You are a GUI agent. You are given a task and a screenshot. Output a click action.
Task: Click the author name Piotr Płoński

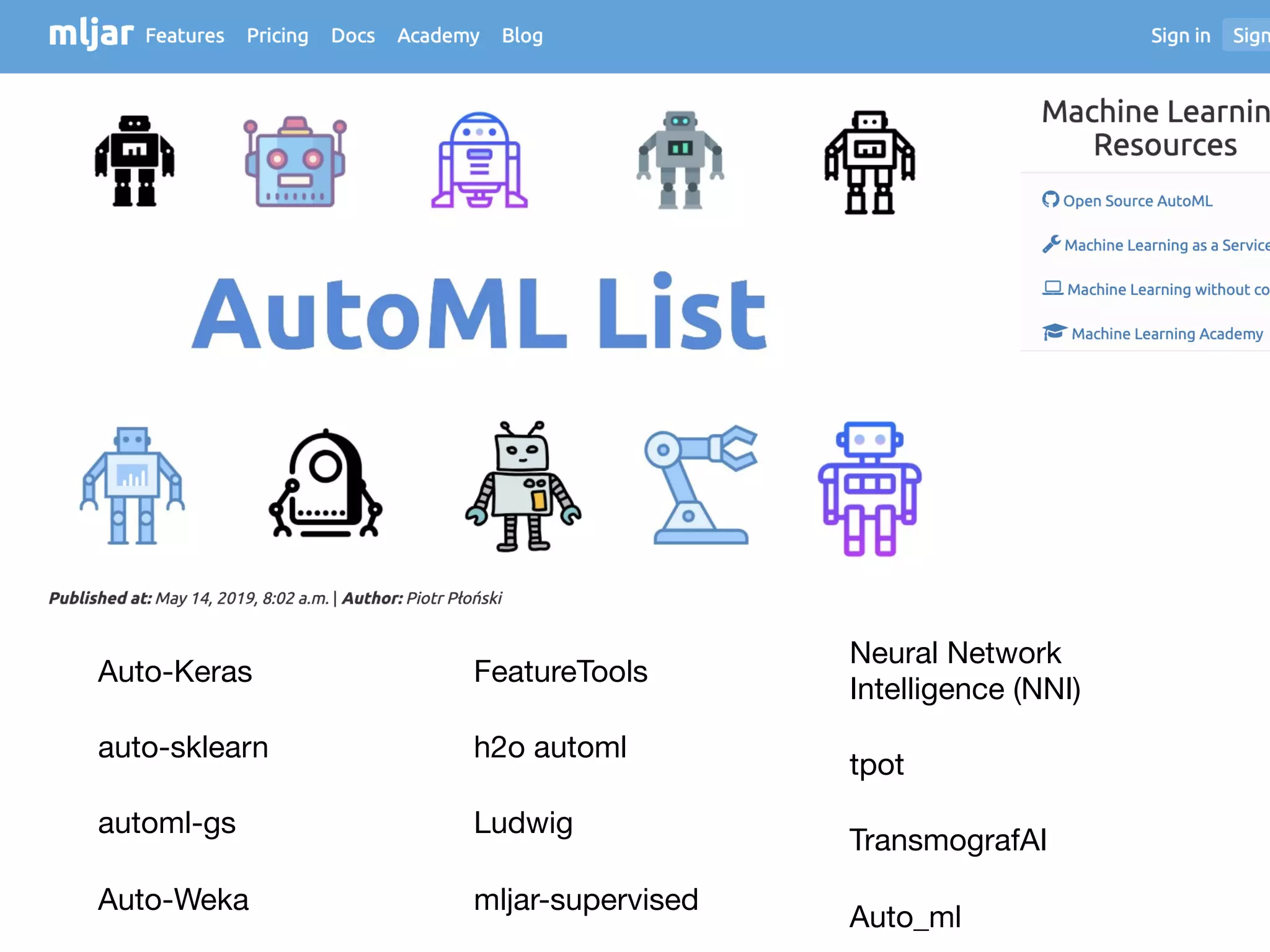pos(454,598)
